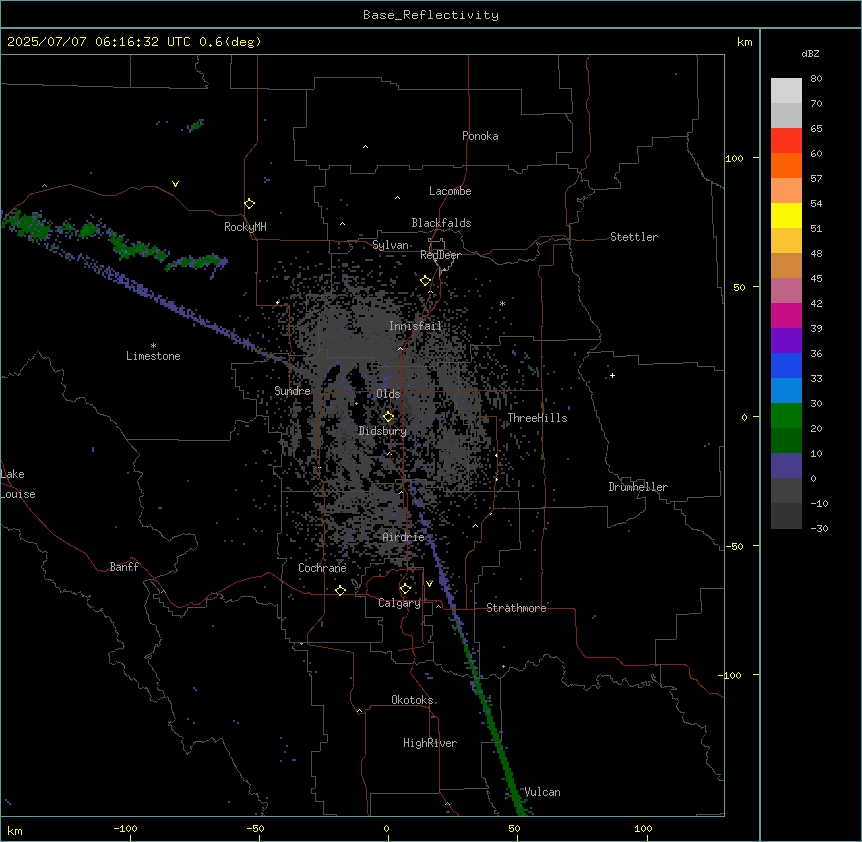The image size is (862, 842).
Task: Select the RedDeer city label
Action: point(440,255)
